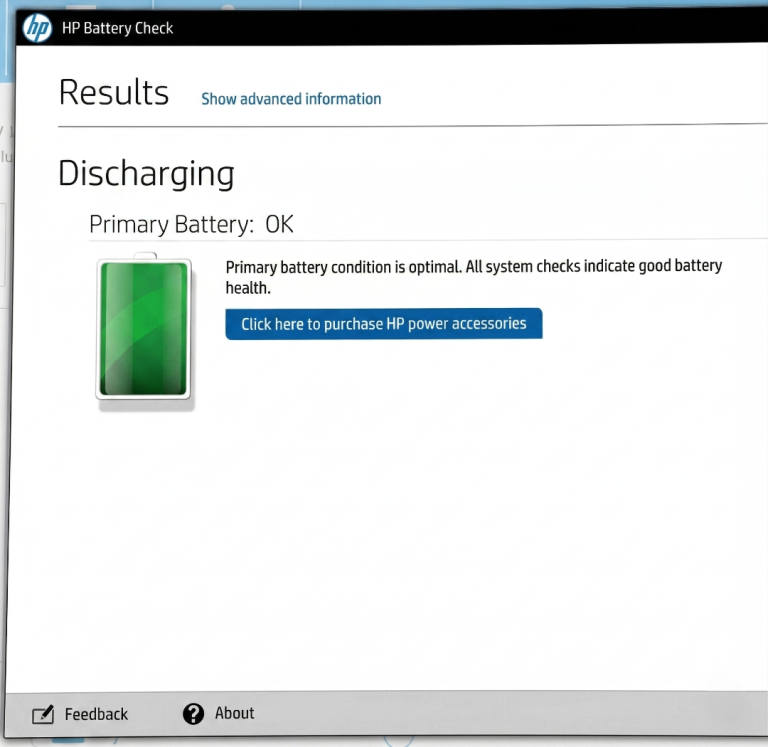The height and width of the screenshot is (747, 768).
Task: Click the About question mark icon
Action: (193, 714)
